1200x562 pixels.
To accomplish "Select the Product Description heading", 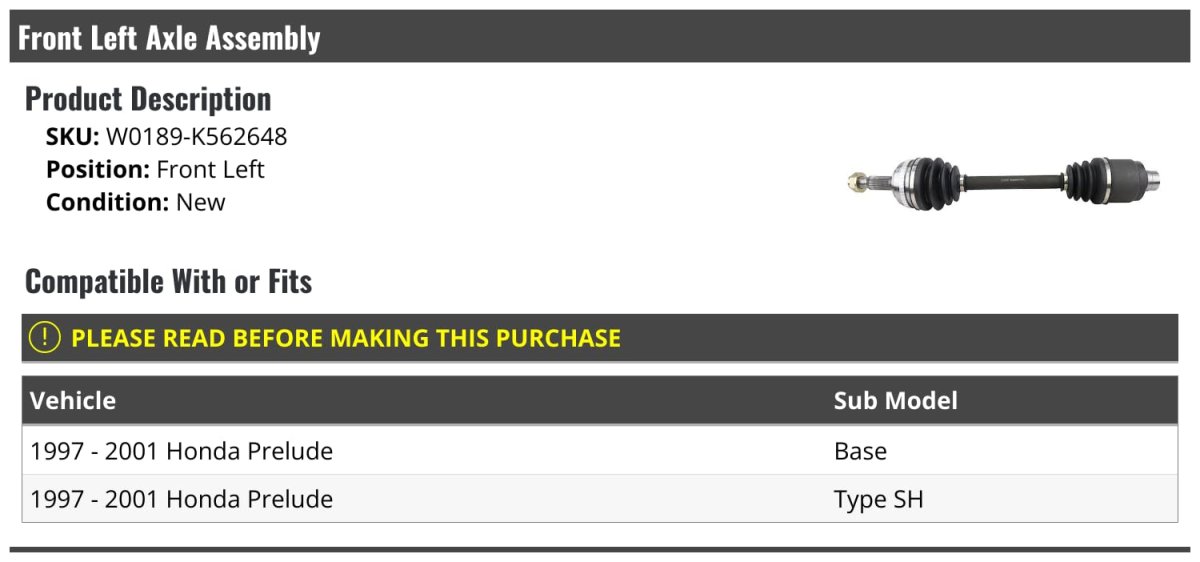I will pyautogui.click(x=148, y=99).
